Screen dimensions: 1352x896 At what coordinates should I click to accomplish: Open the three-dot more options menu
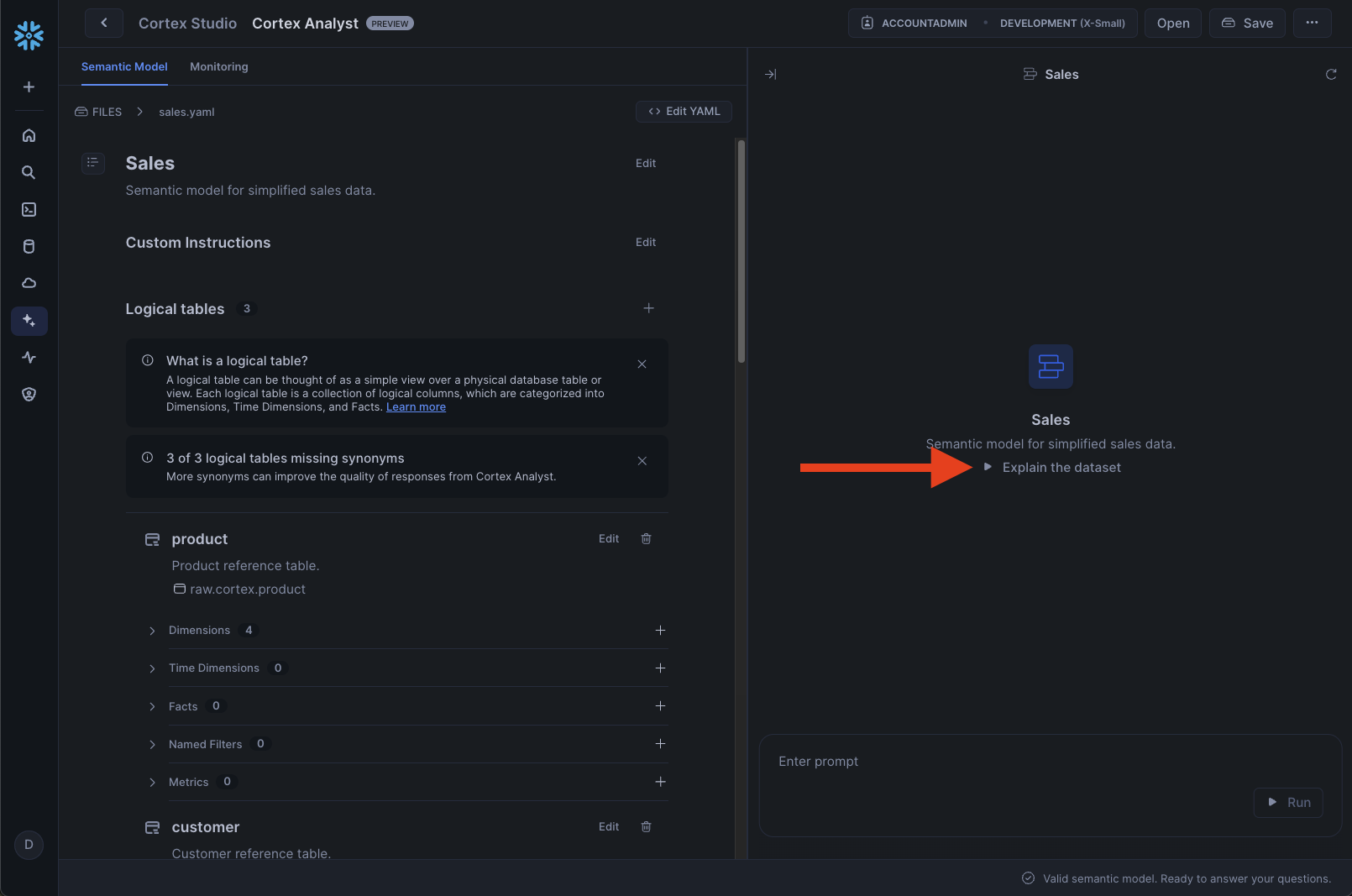point(1312,23)
